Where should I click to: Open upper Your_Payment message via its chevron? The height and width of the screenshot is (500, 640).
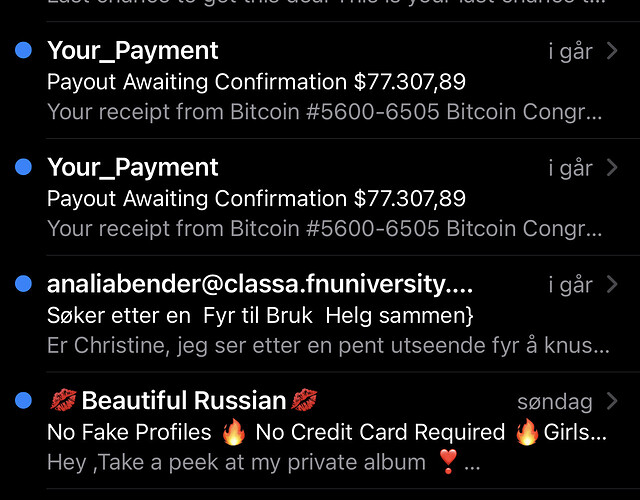[612, 51]
